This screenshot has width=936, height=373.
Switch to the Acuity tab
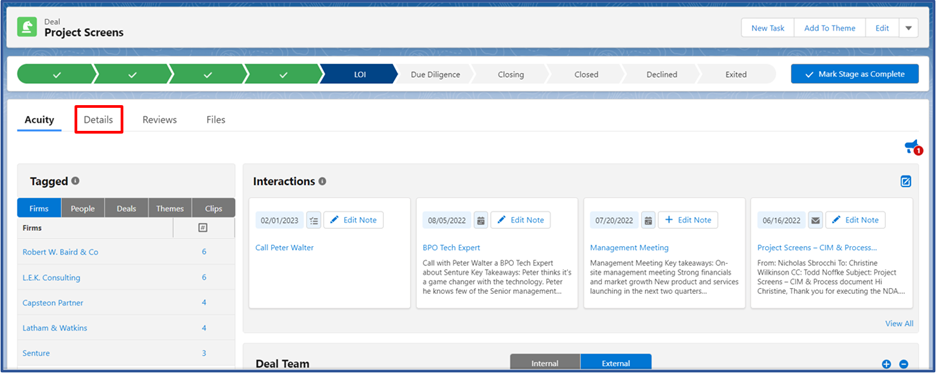point(39,120)
